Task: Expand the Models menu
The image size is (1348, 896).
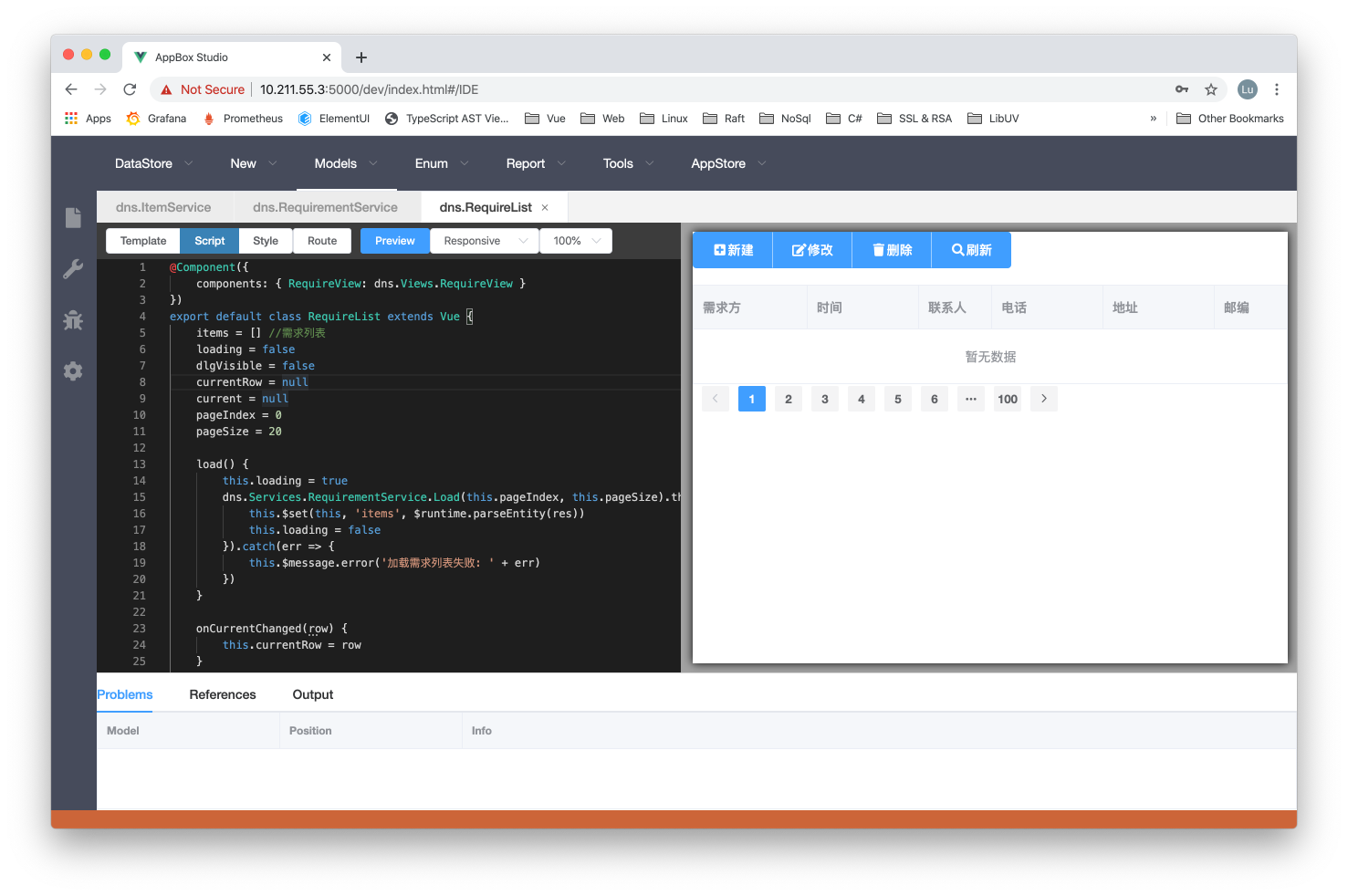Action: tap(346, 163)
